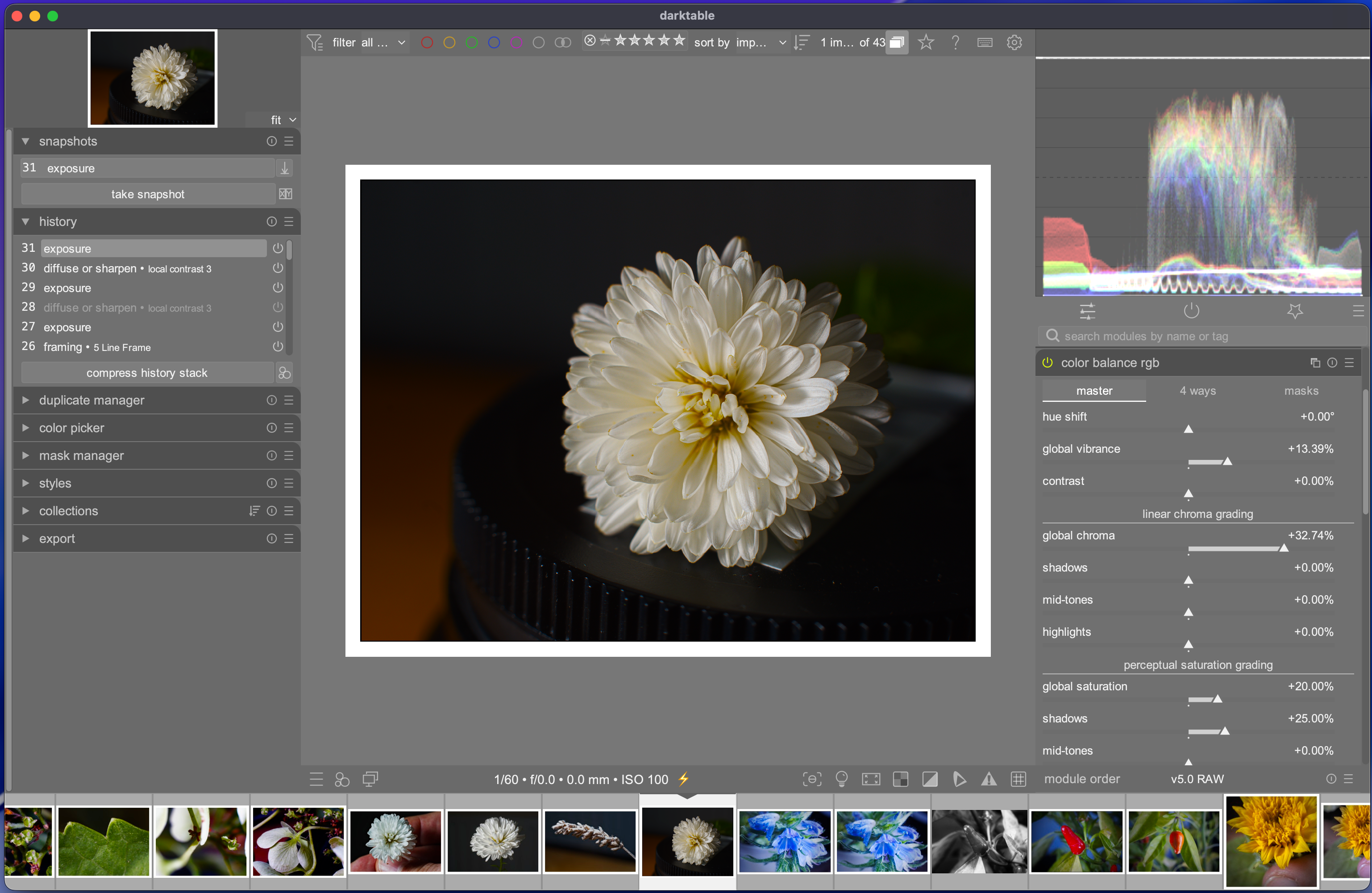Open the masks tab
Viewport: 1372px width, 893px height.
coord(1301,391)
